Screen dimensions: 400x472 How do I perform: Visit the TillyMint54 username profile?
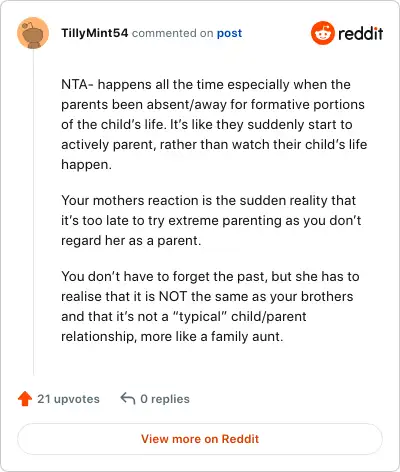(95, 33)
